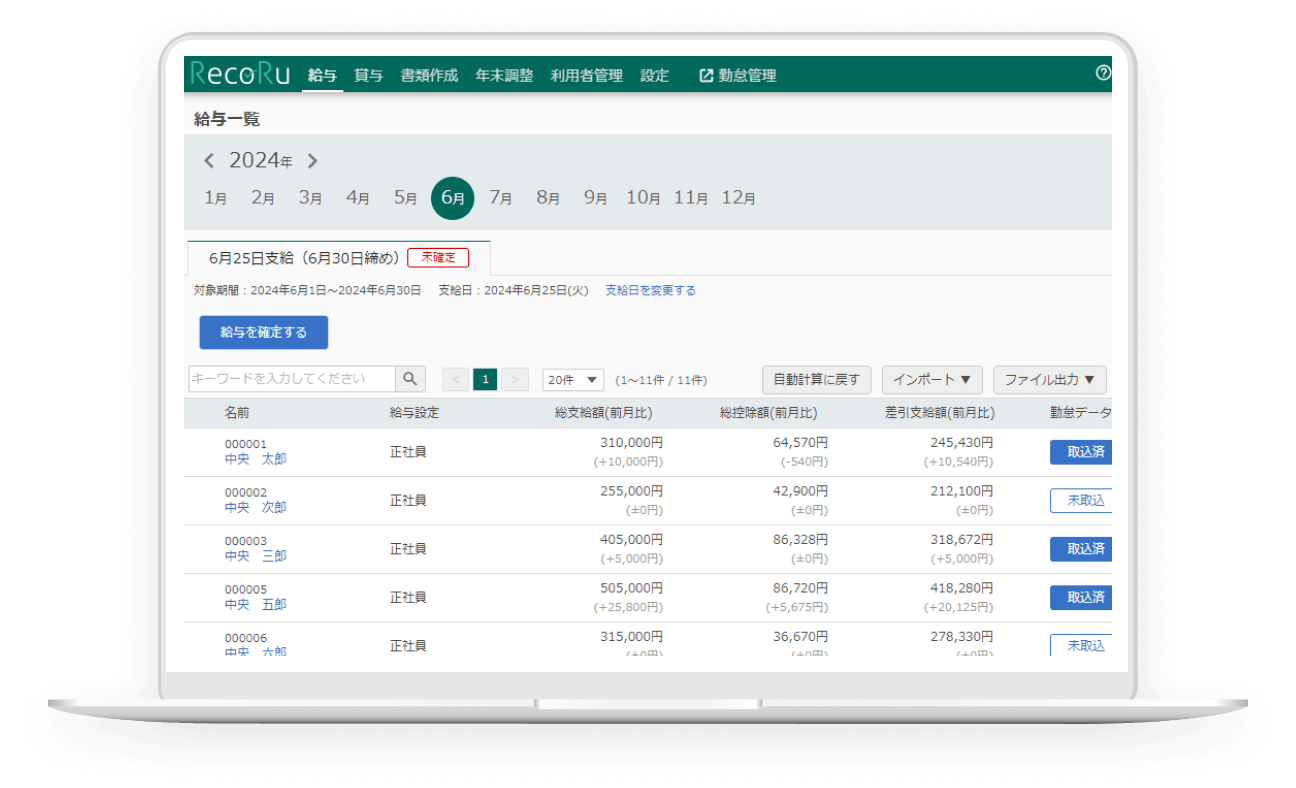Image resolution: width=1296 pixels, height=788 pixels.
Task: Click the search magnifier icon
Action: (410, 379)
